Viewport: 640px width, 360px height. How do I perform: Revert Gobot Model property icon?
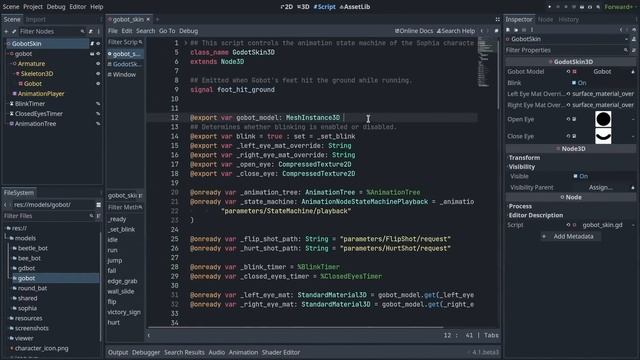[568, 72]
